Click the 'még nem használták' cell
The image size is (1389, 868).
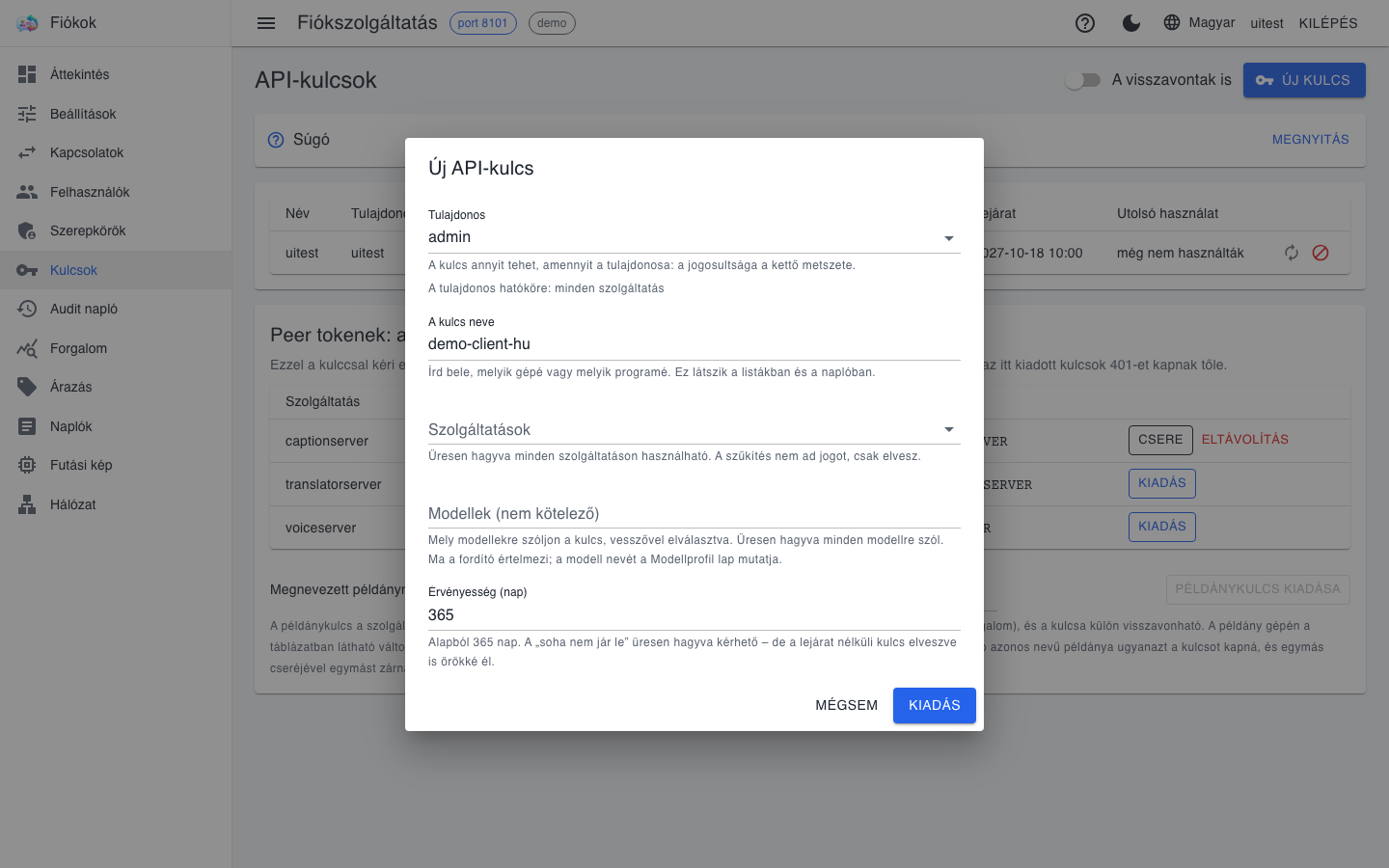coord(1181,253)
